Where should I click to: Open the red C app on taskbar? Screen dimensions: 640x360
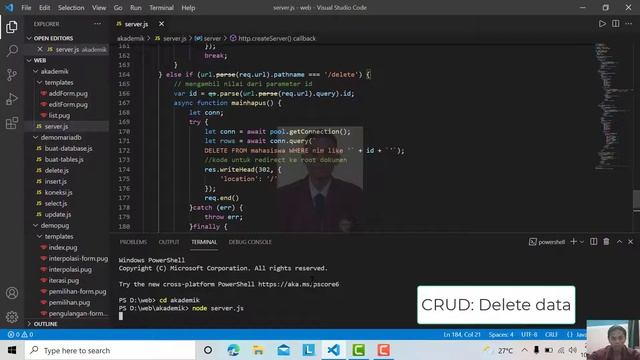click(x=383, y=350)
